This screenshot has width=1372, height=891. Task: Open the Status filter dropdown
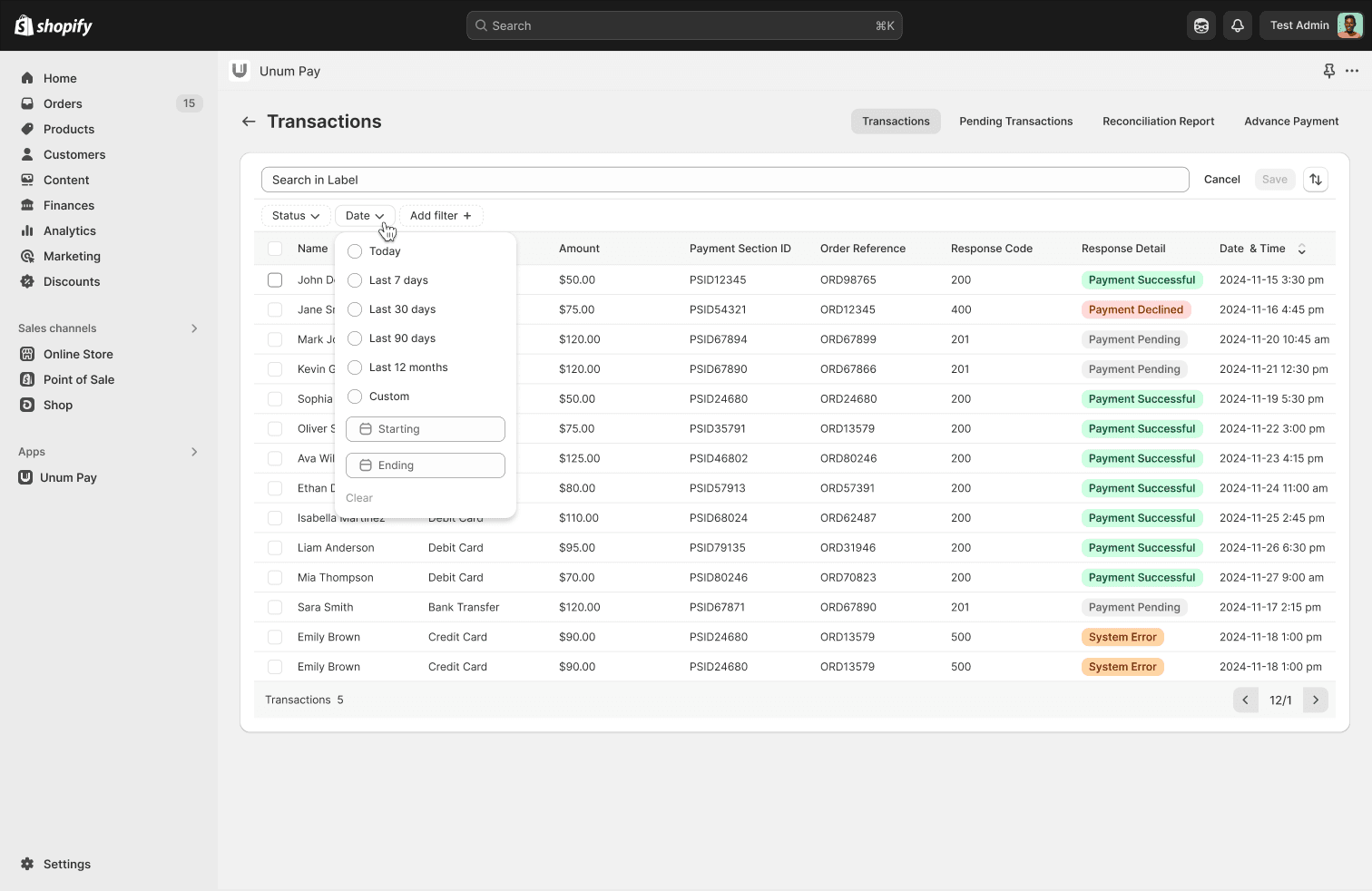[x=296, y=216]
